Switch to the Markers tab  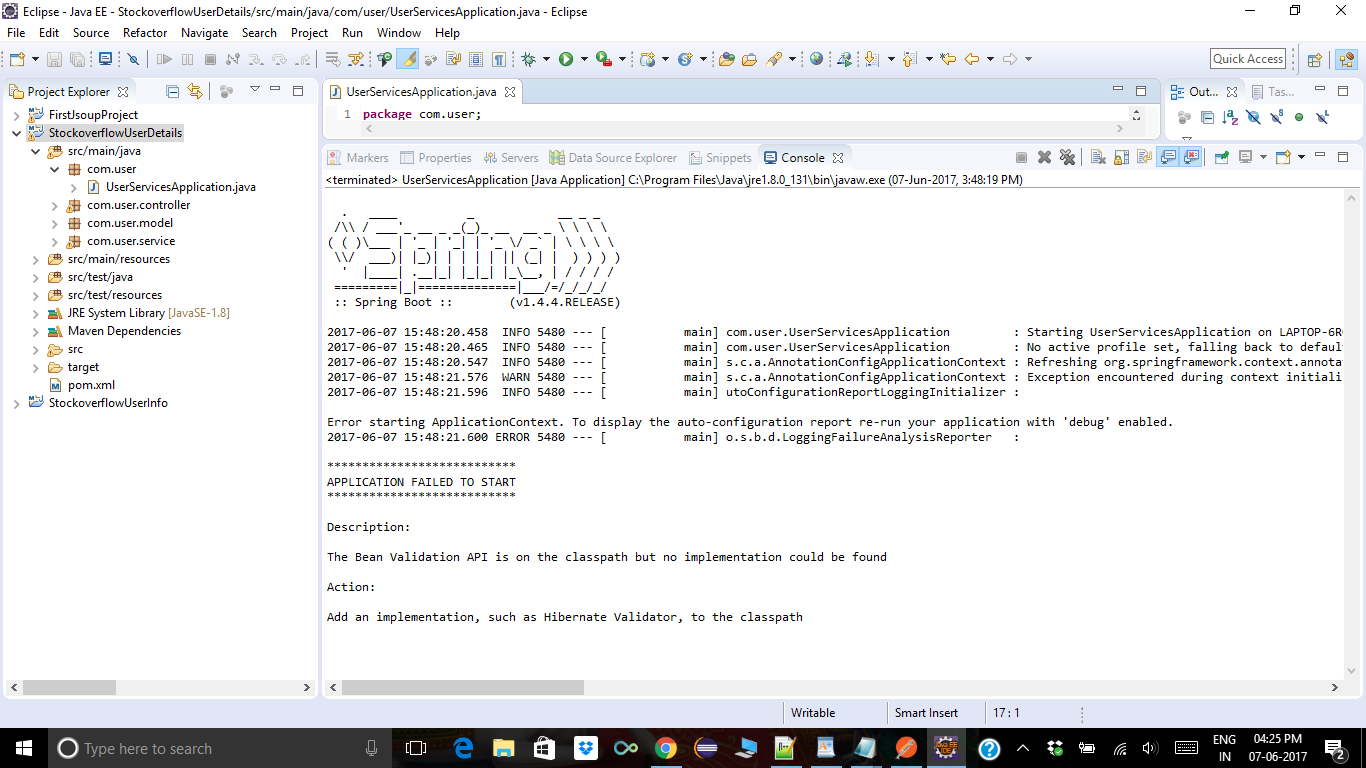[358, 157]
